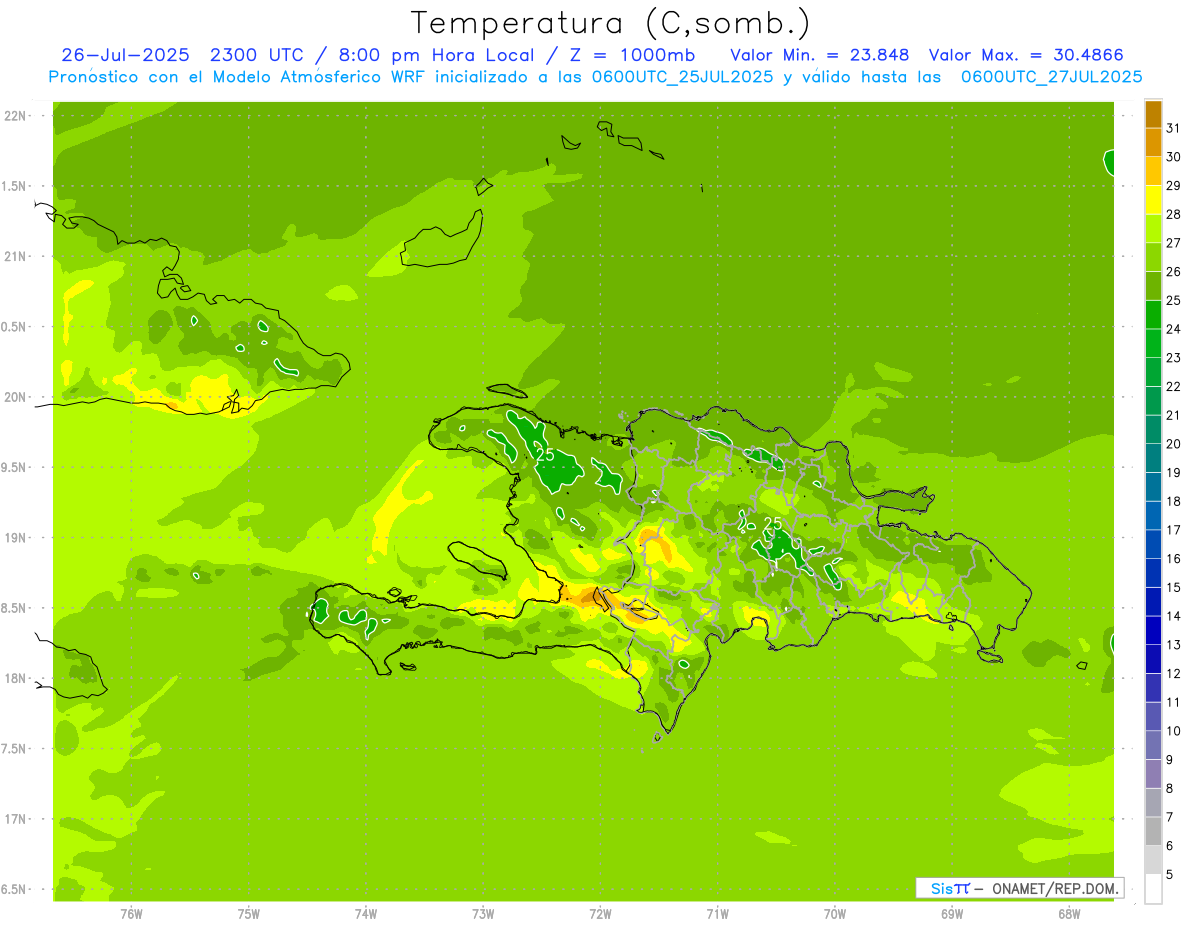Click the title "Temperatura (C,somb.)"
Viewport: 1200px width, 927px height.
tap(611, 23)
